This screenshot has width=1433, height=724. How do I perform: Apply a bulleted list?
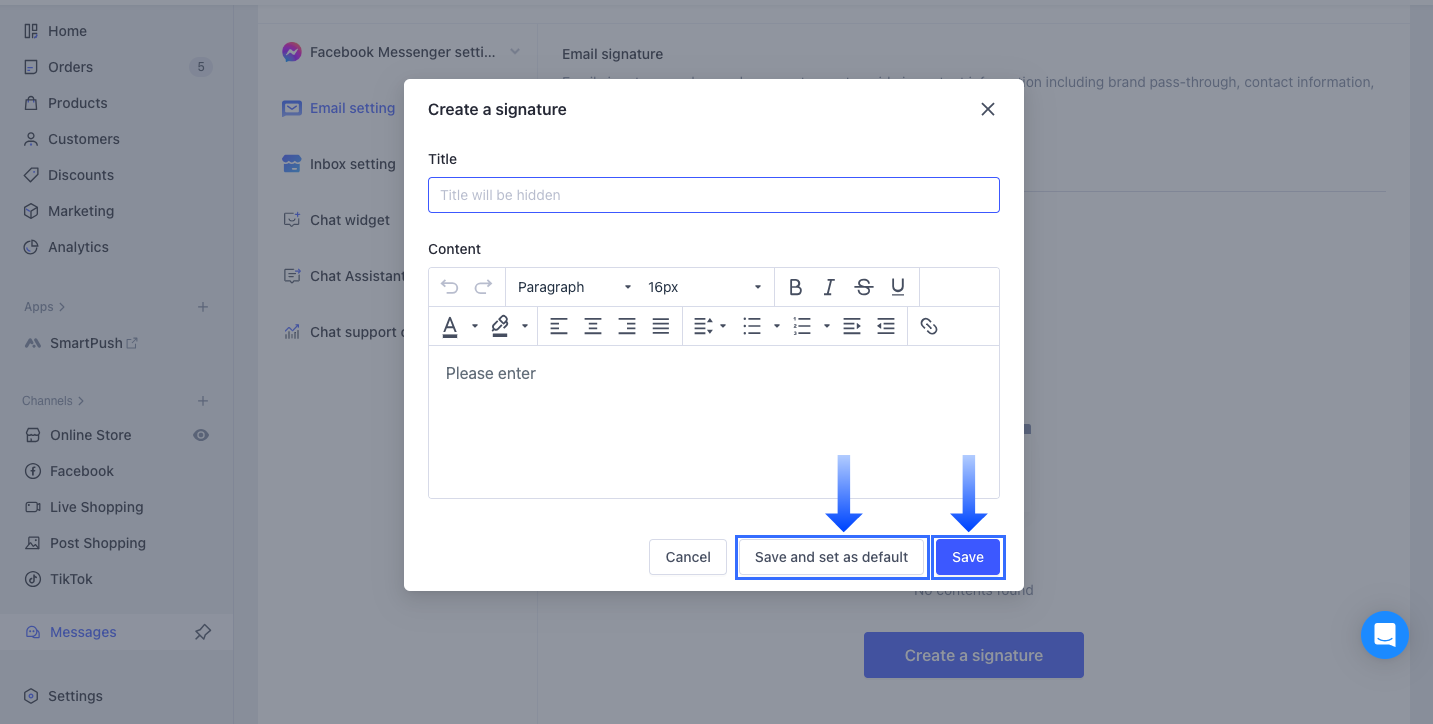coord(751,325)
